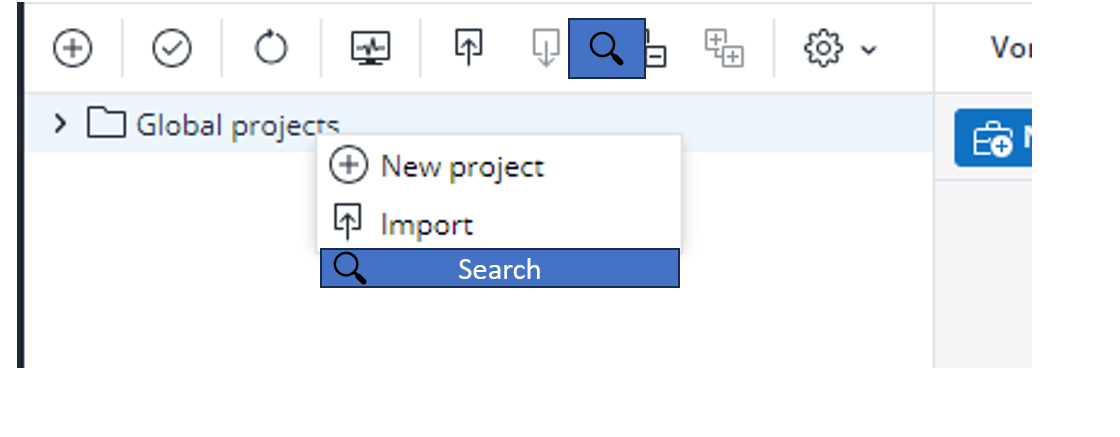Open the monitor with pulse line icon
1120x437 pixels.
click(x=370, y=48)
